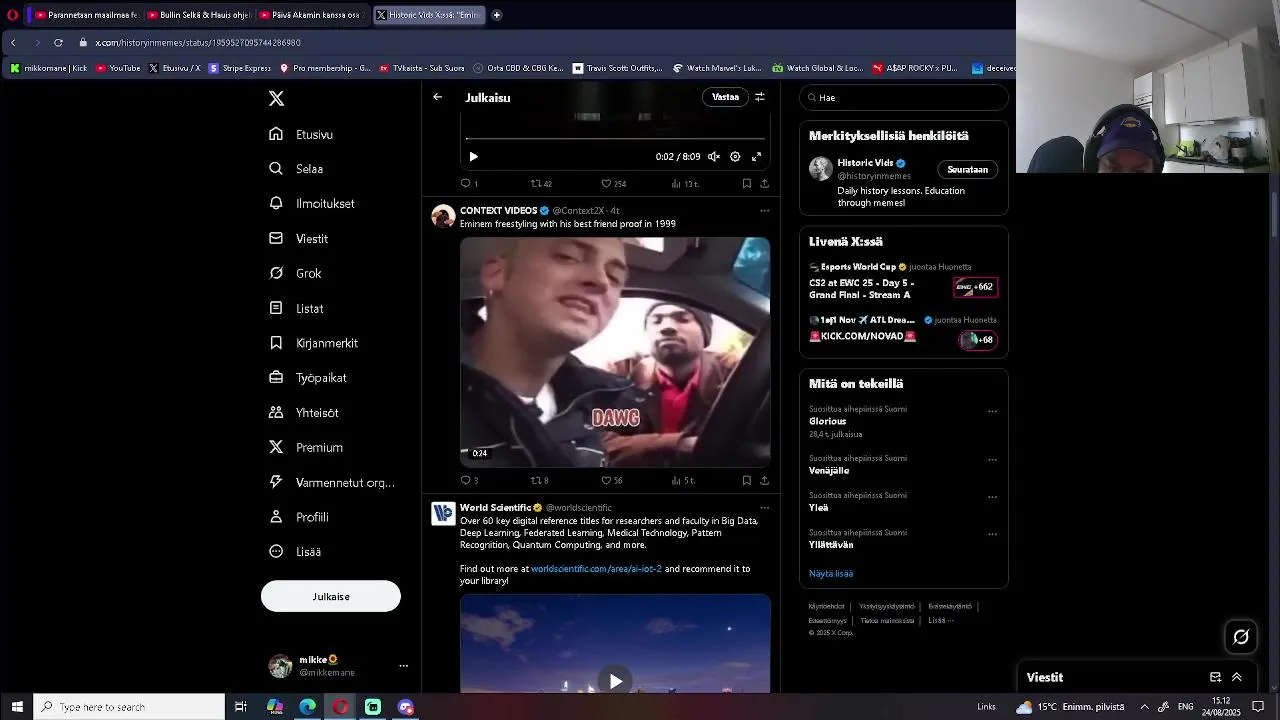Viewport: 1280px width, 720px height.
Task: Open Stripe Express bookmark
Action: (x=240, y=68)
